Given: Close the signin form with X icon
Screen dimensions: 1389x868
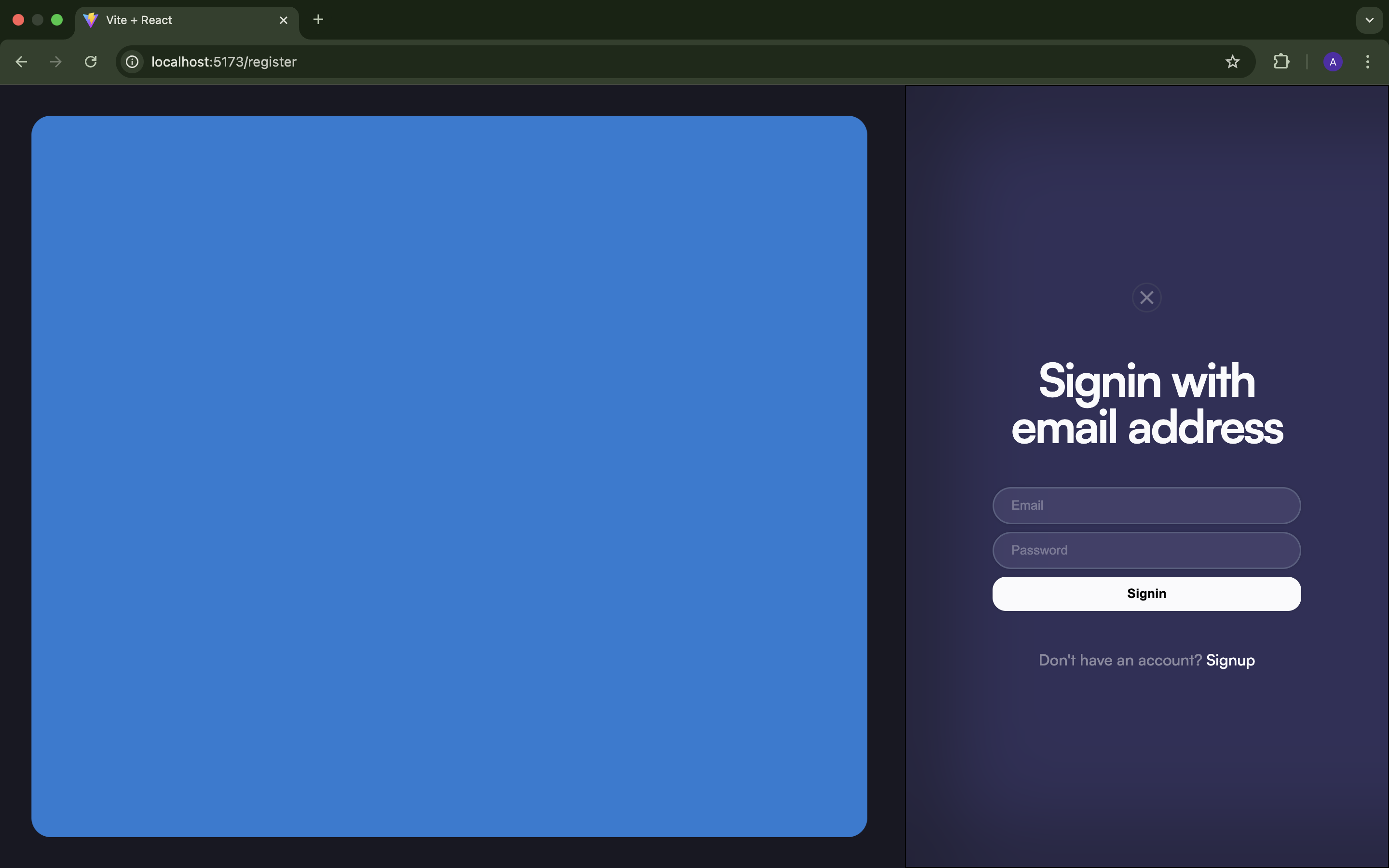Looking at the screenshot, I should 1146,298.
